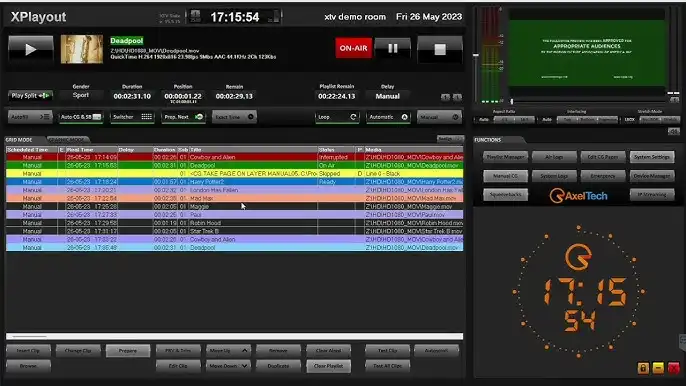
Task: Click the Prepare button
Action: pos(128,351)
